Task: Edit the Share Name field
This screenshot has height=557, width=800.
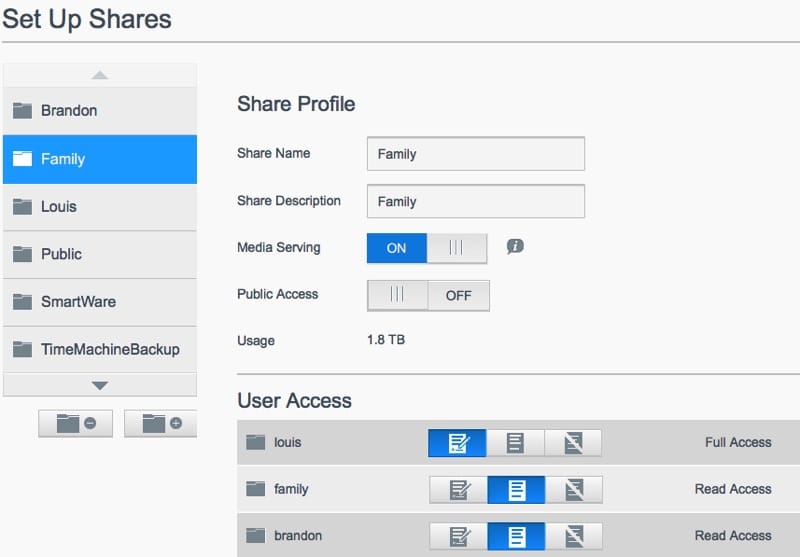Action: [x=475, y=154]
